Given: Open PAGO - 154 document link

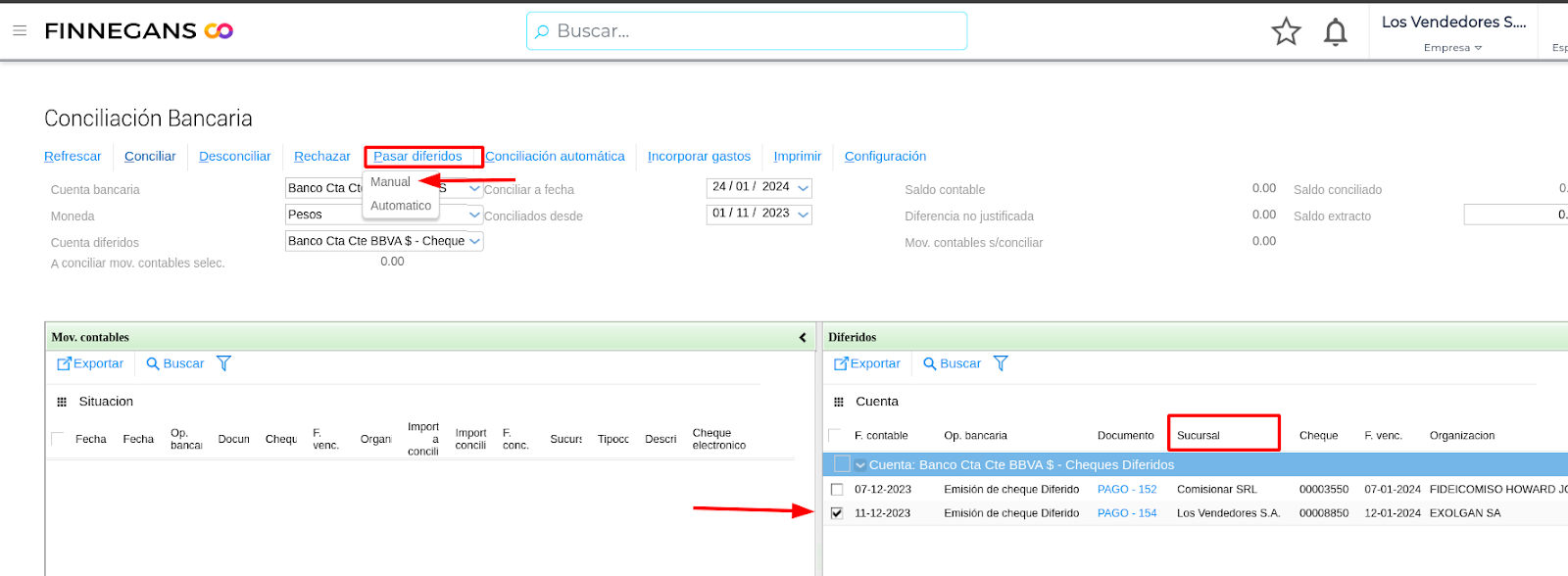Looking at the screenshot, I should [1127, 512].
